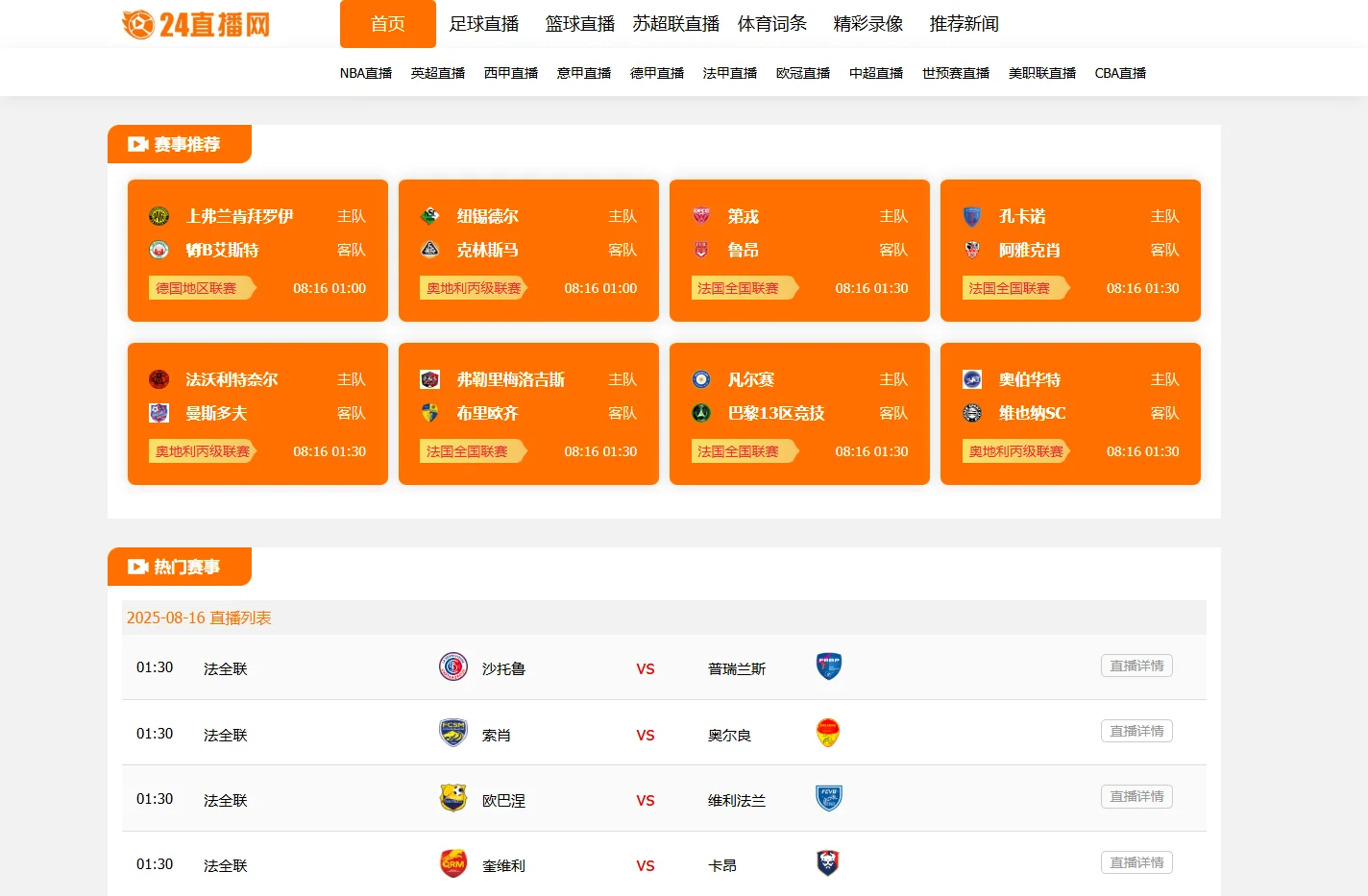
Task: Open the 足球直播 menu item
Action: [x=484, y=24]
